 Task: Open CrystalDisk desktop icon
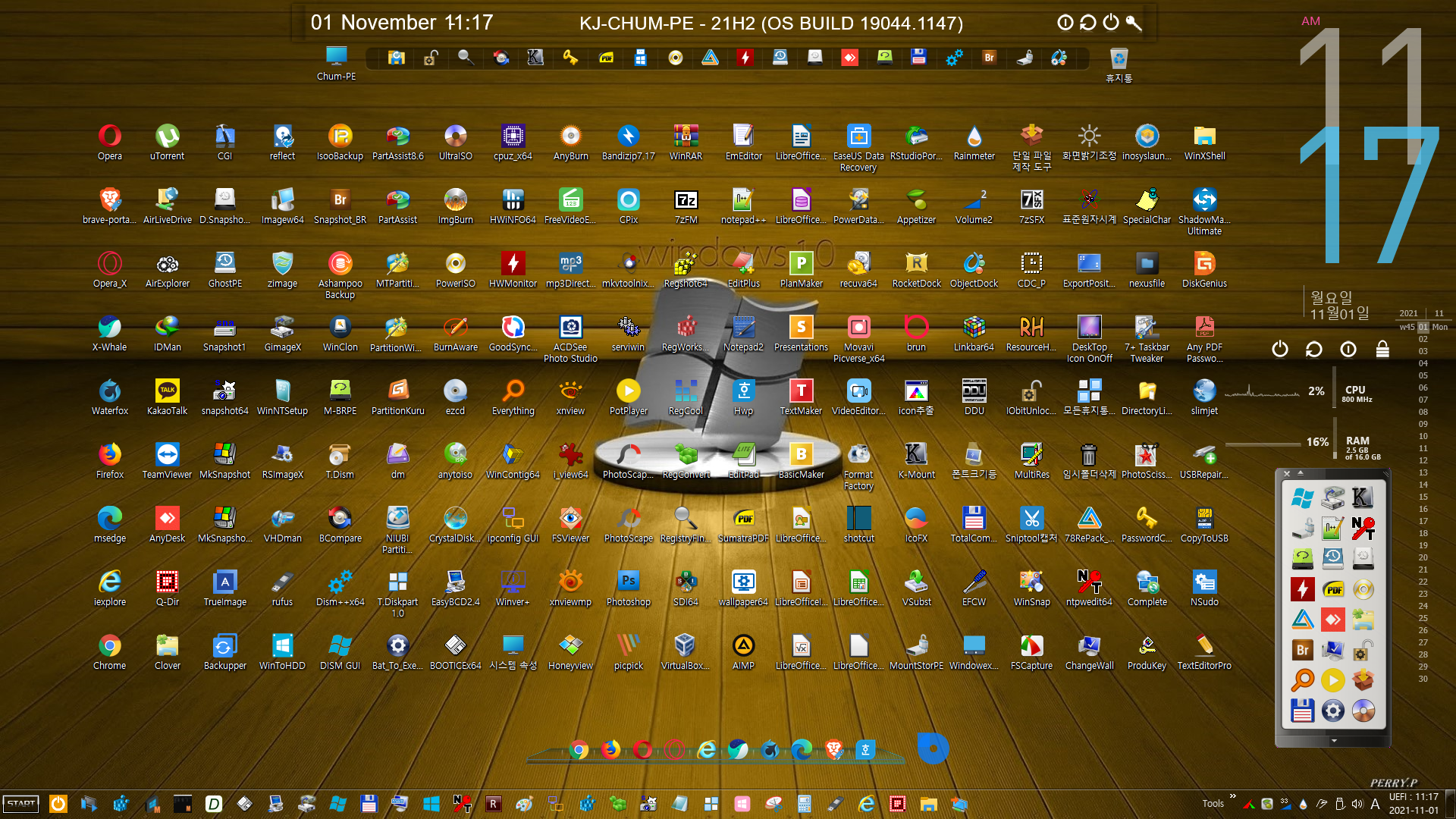pos(455,524)
